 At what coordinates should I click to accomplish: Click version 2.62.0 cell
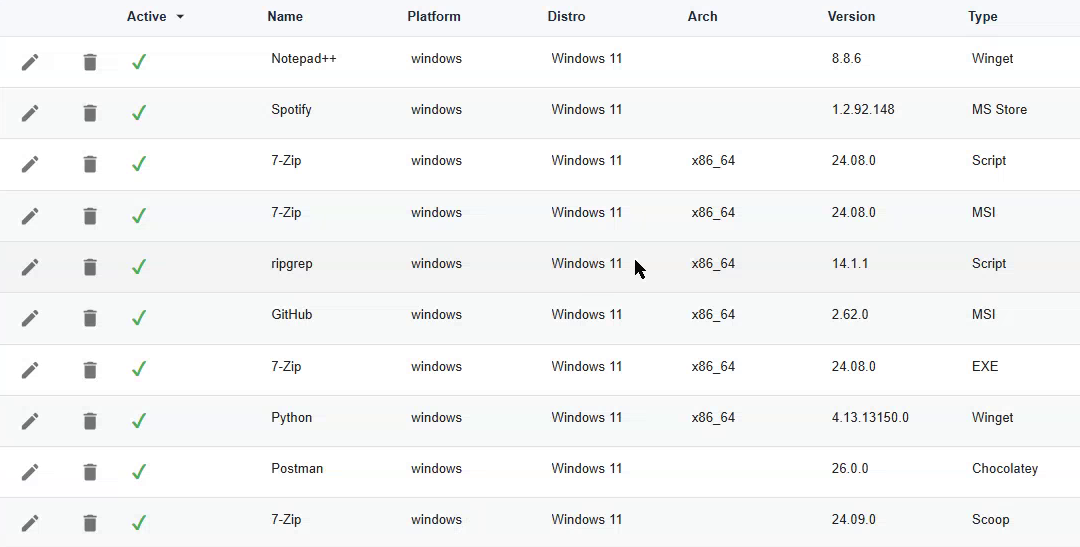point(850,315)
